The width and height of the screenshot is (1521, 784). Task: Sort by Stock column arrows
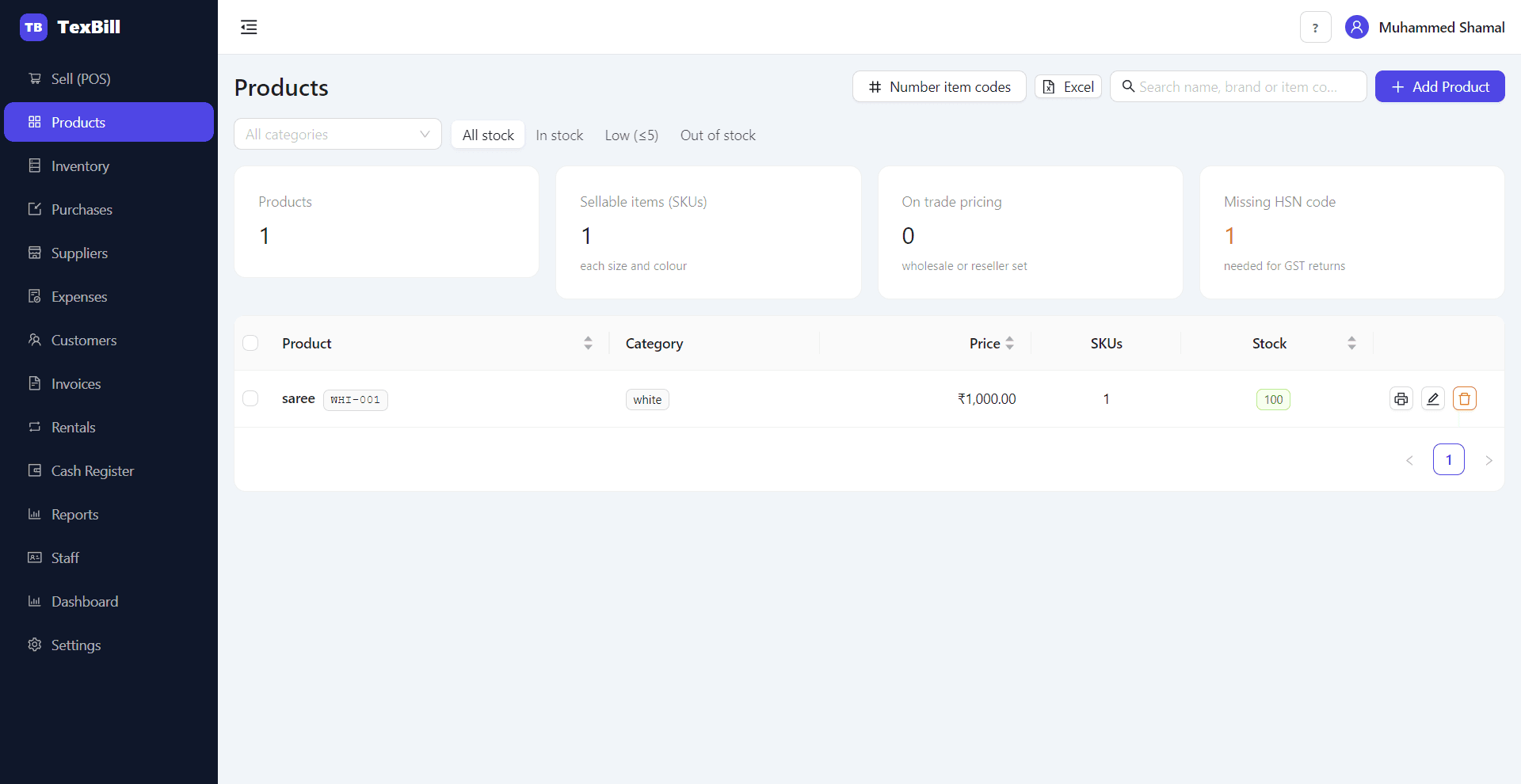click(x=1351, y=343)
